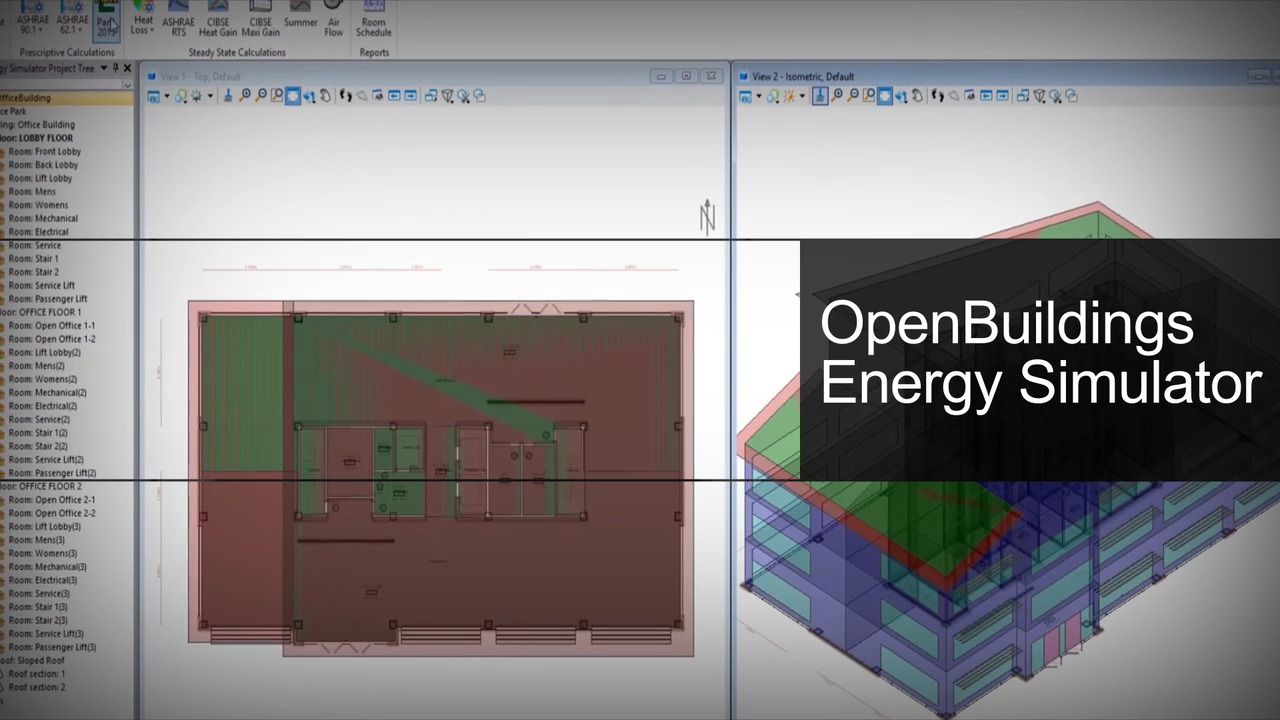Viewport: 1280px width, 720px height.
Task: Adjust view brightness in View 1
Action: 196,96
